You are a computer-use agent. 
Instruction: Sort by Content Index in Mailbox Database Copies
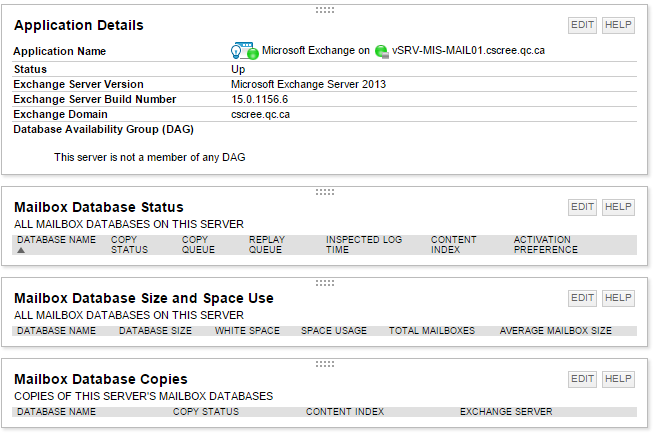(x=345, y=412)
